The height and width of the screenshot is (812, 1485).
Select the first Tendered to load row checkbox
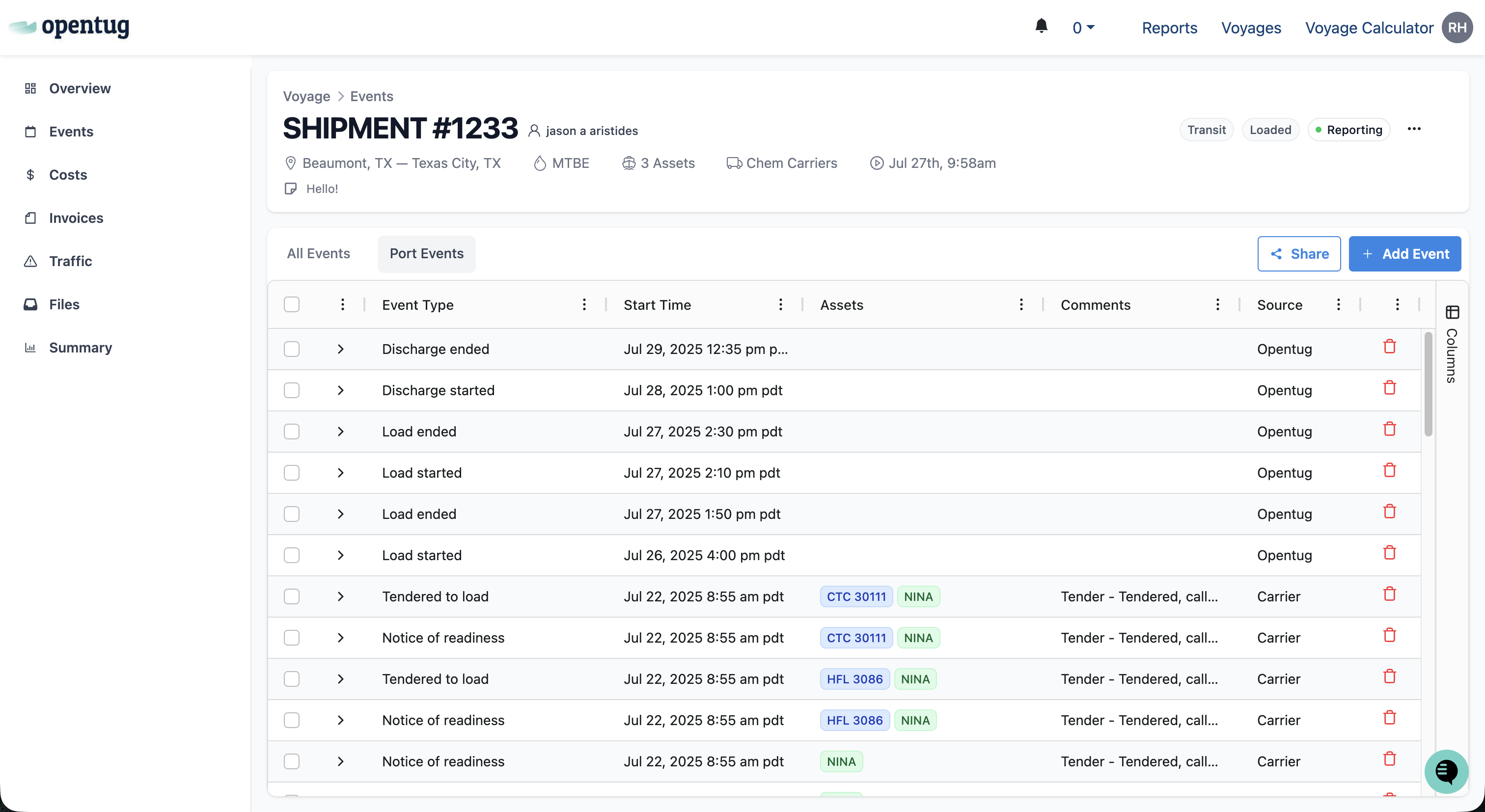click(x=292, y=596)
